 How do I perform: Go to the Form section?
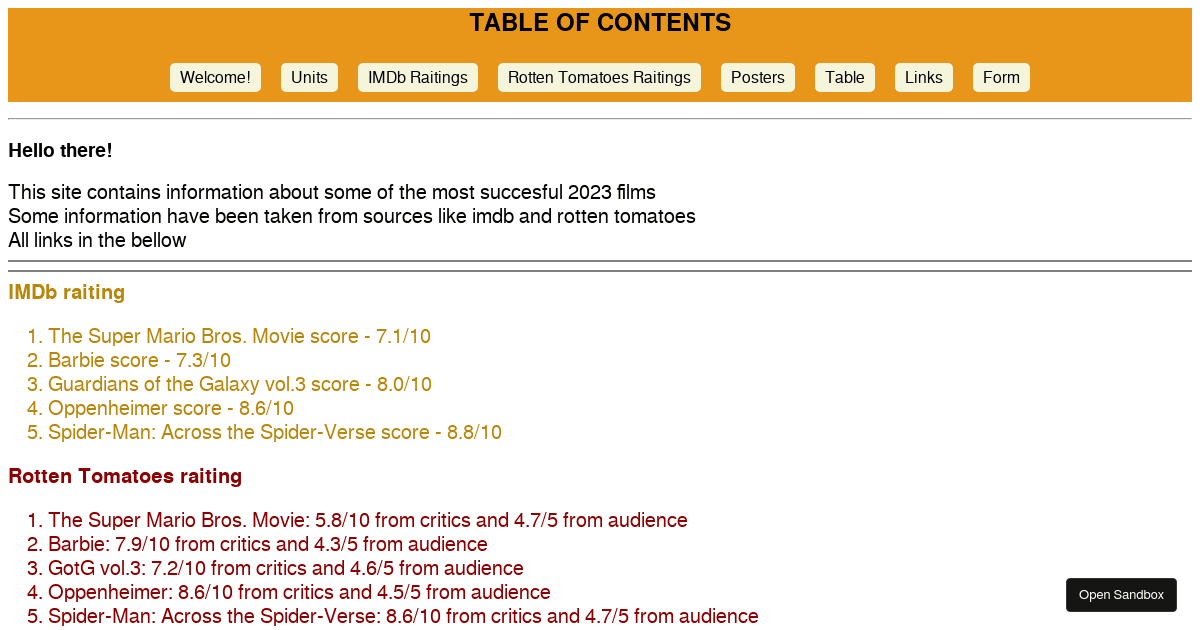click(1001, 78)
